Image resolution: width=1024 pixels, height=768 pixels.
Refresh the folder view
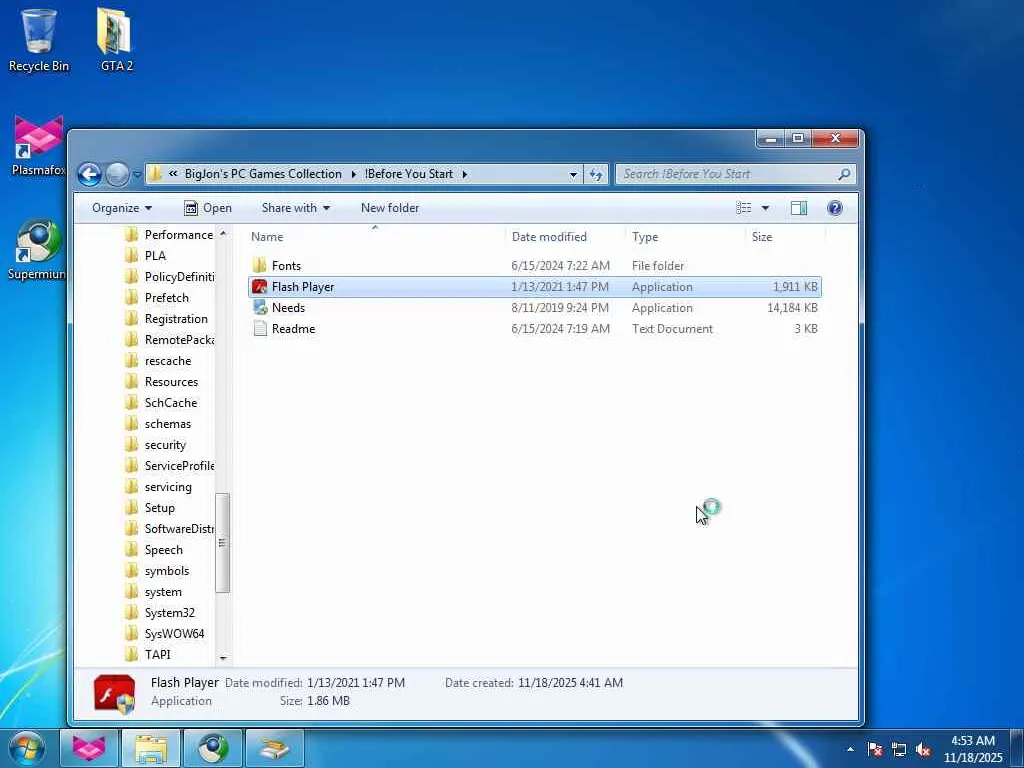[596, 174]
